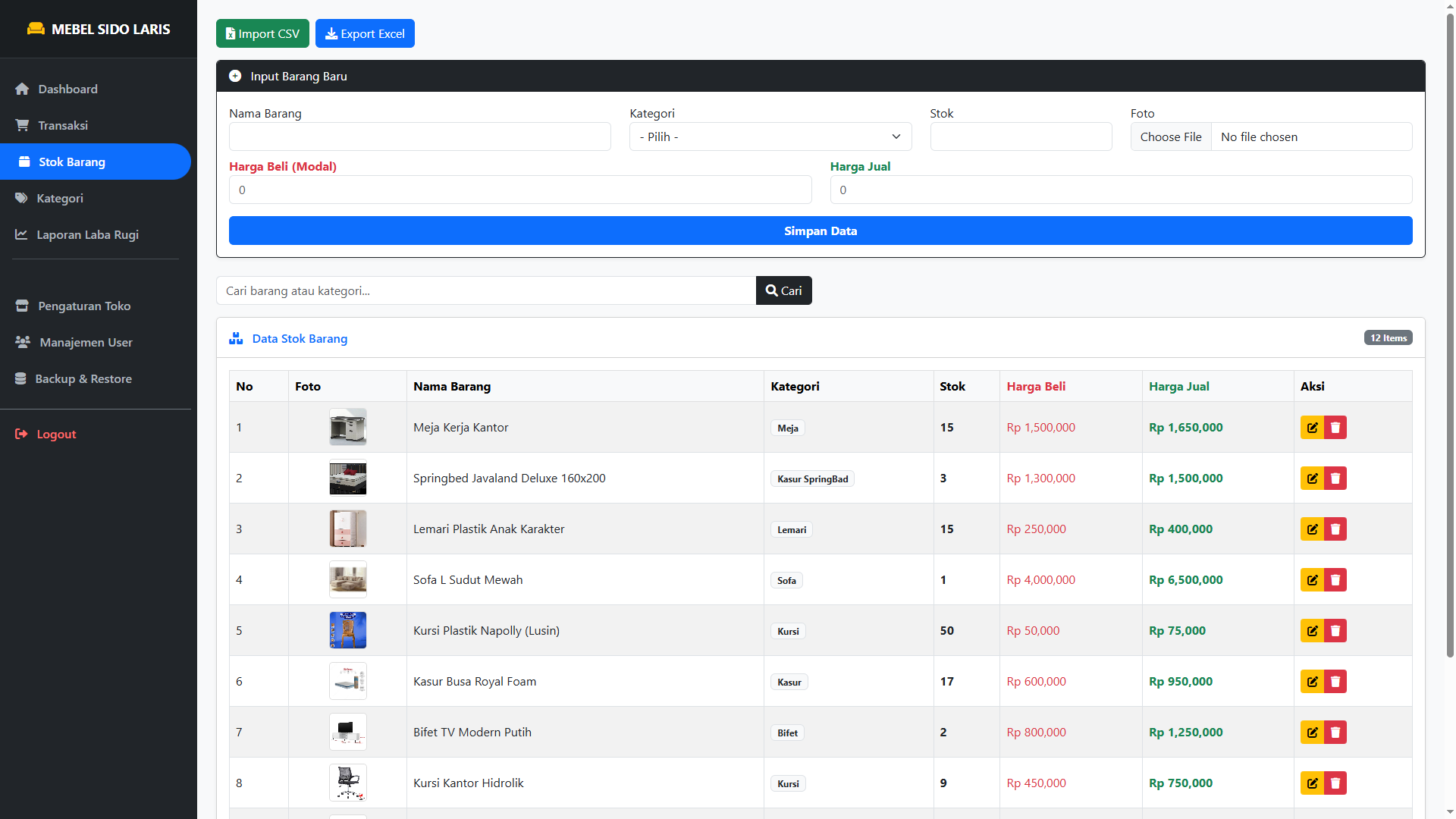Delete the Kursi Plastik Napolly item
The height and width of the screenshot is (819, 1456).
pyautogui.click(x=1335, y=631)
